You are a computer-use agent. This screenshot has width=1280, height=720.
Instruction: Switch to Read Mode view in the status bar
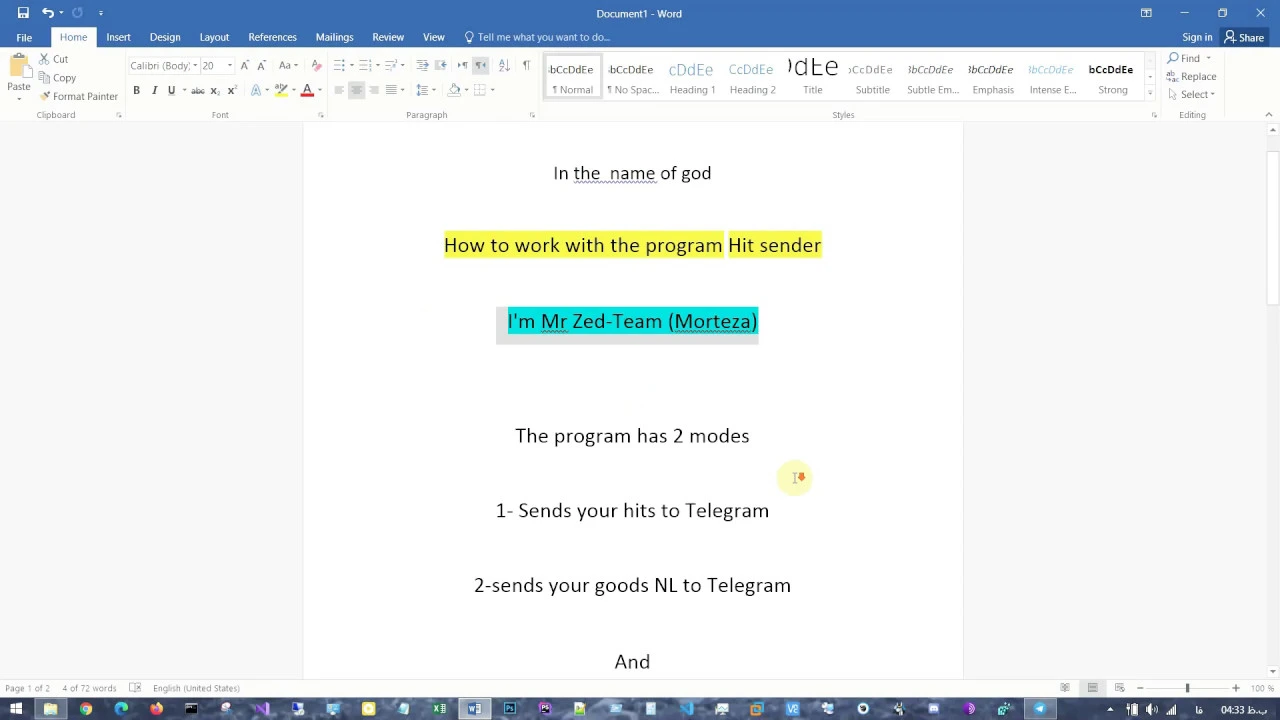(1065, 688)
